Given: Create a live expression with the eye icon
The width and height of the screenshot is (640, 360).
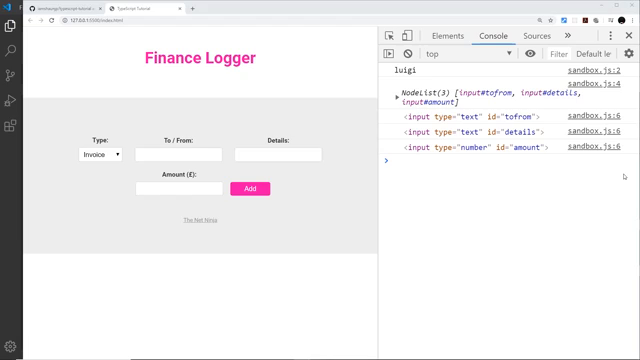Looking at the screenshot, I should (x=530, y=54).
